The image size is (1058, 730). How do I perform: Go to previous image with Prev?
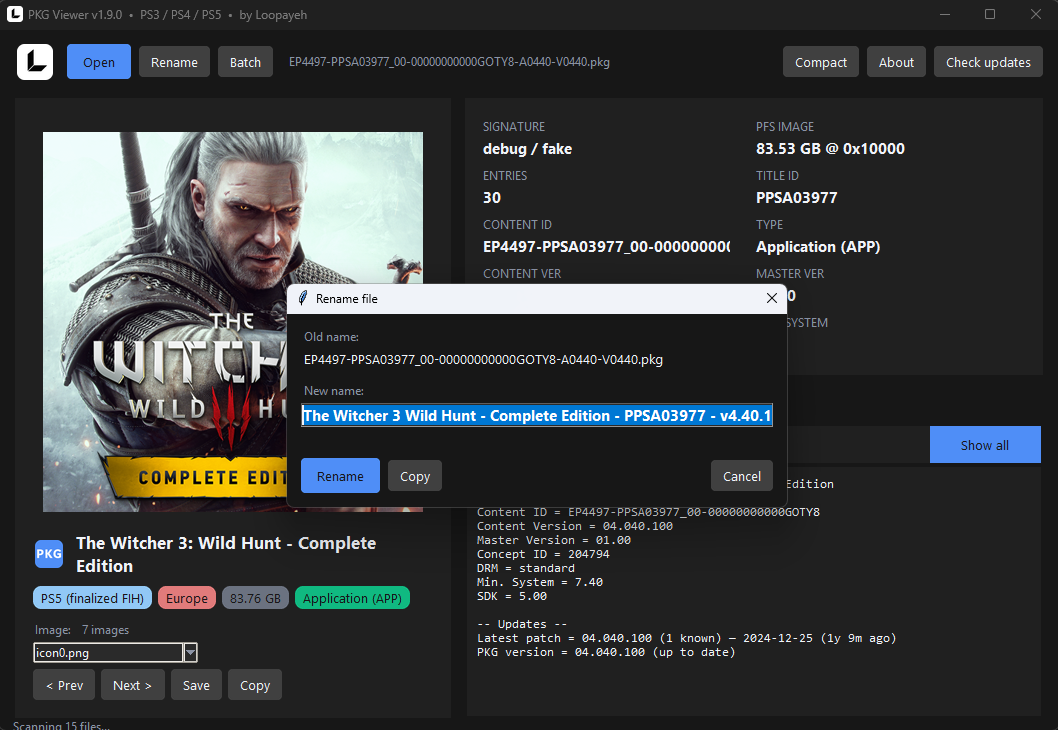click(64, 685)
